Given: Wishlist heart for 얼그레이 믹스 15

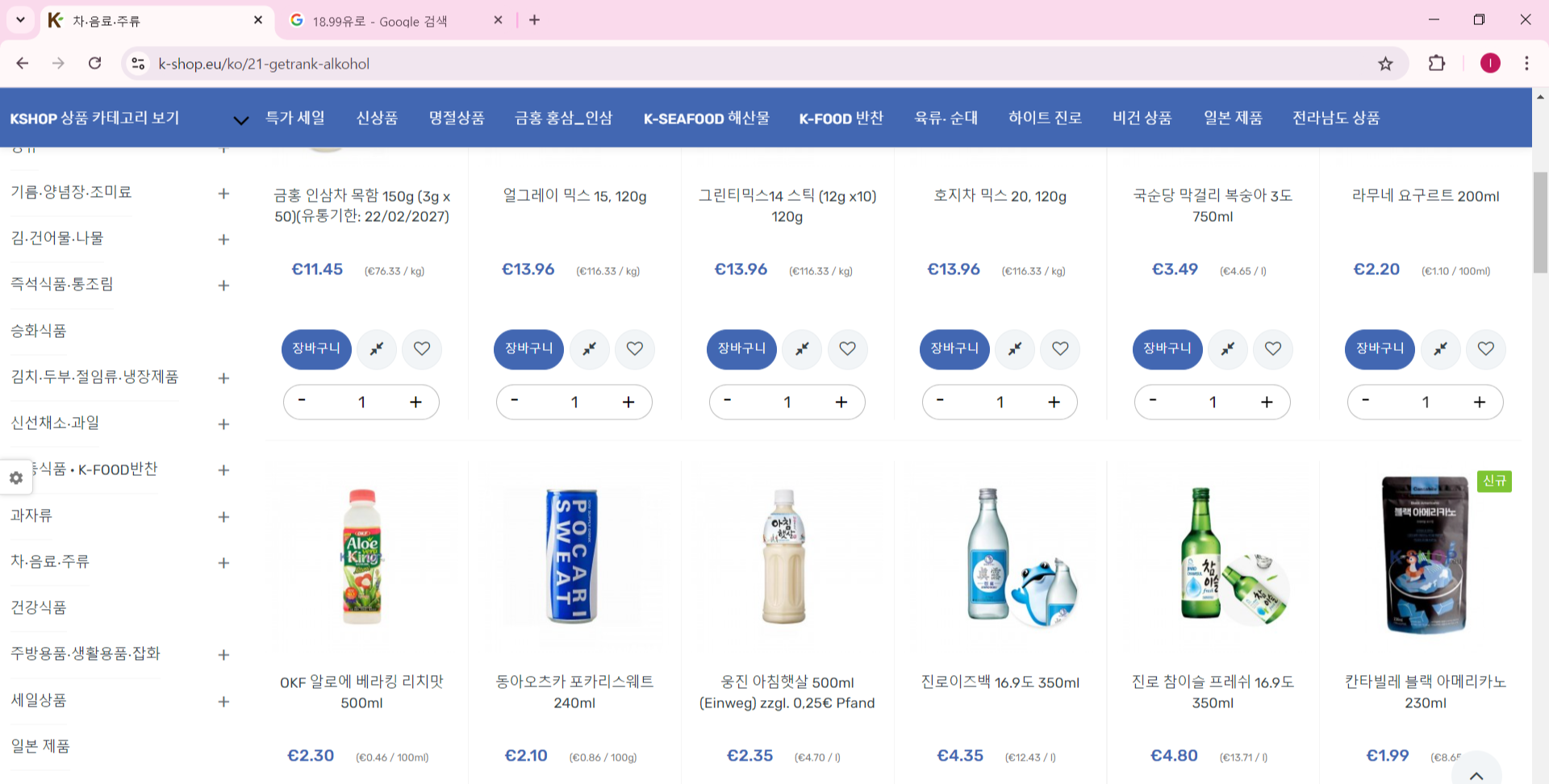Looking at the screenshot, I should coord(635,349).
